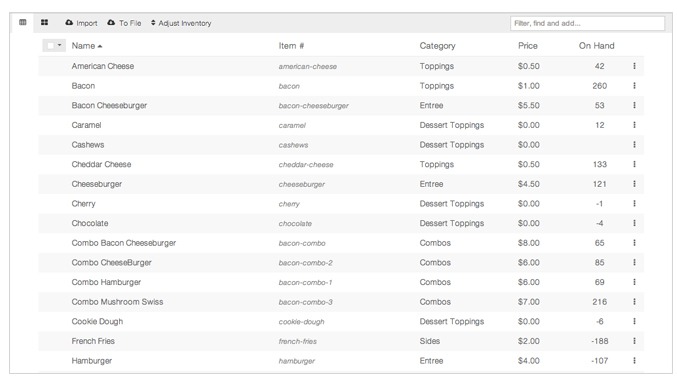Viewport: 677px width, 385px height.
Task: Open the Combo Mushroom Swiss item
Action: point(117,302)
